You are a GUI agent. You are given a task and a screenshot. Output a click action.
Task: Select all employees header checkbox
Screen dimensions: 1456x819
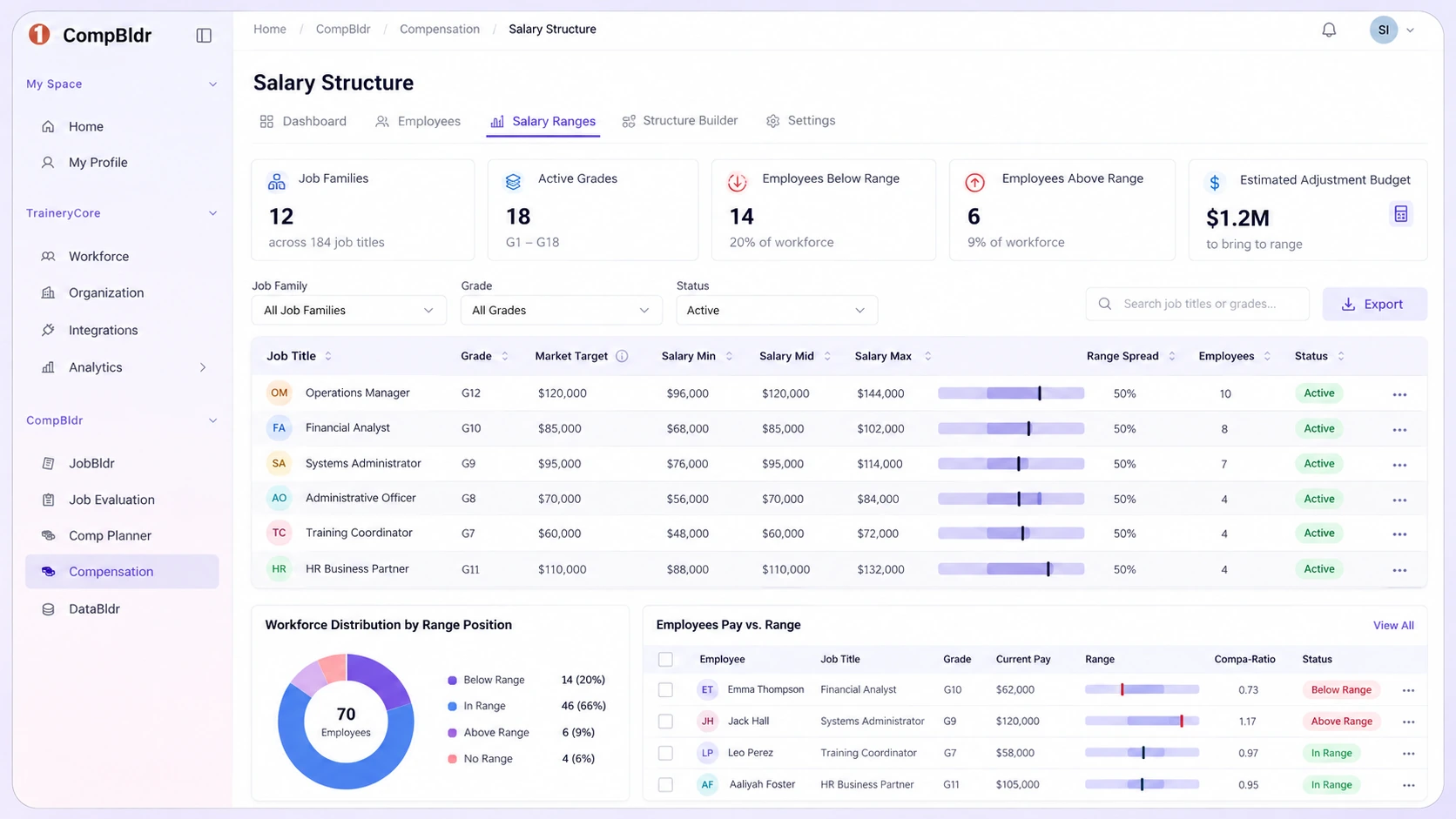tap(665, 659)
